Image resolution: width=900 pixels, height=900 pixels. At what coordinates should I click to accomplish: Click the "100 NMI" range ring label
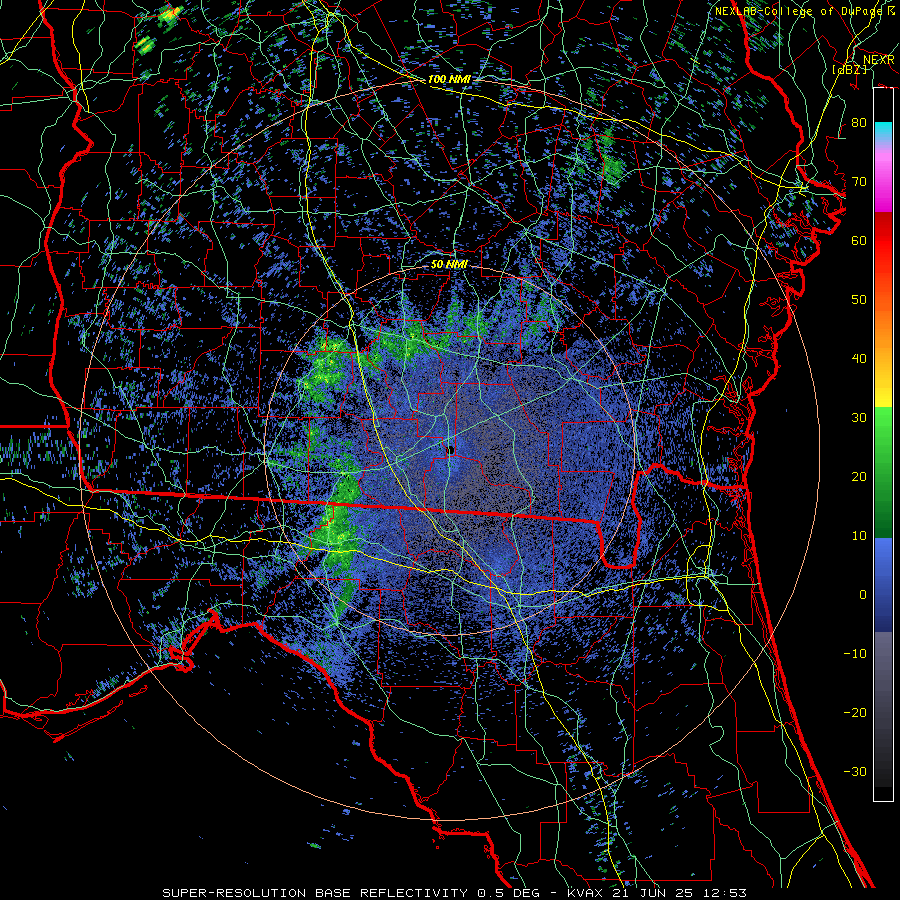(x=449, y=79)
